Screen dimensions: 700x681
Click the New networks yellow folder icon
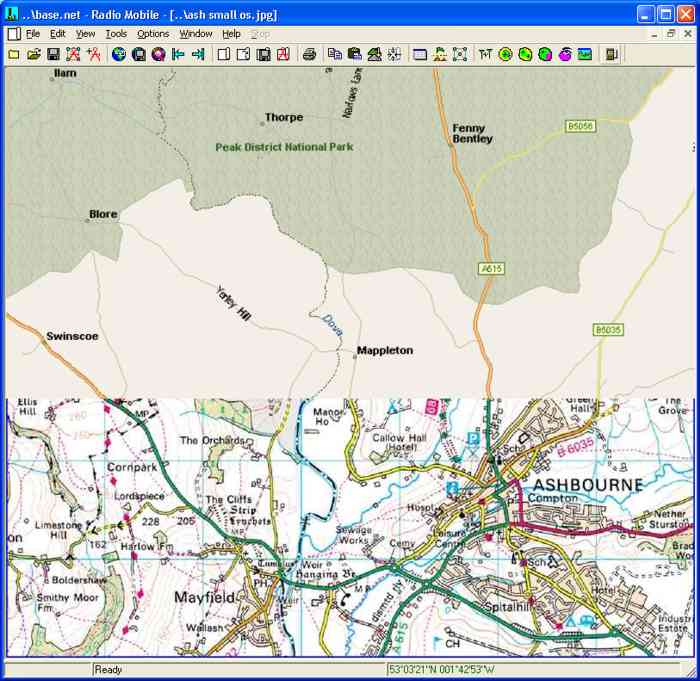14,54
